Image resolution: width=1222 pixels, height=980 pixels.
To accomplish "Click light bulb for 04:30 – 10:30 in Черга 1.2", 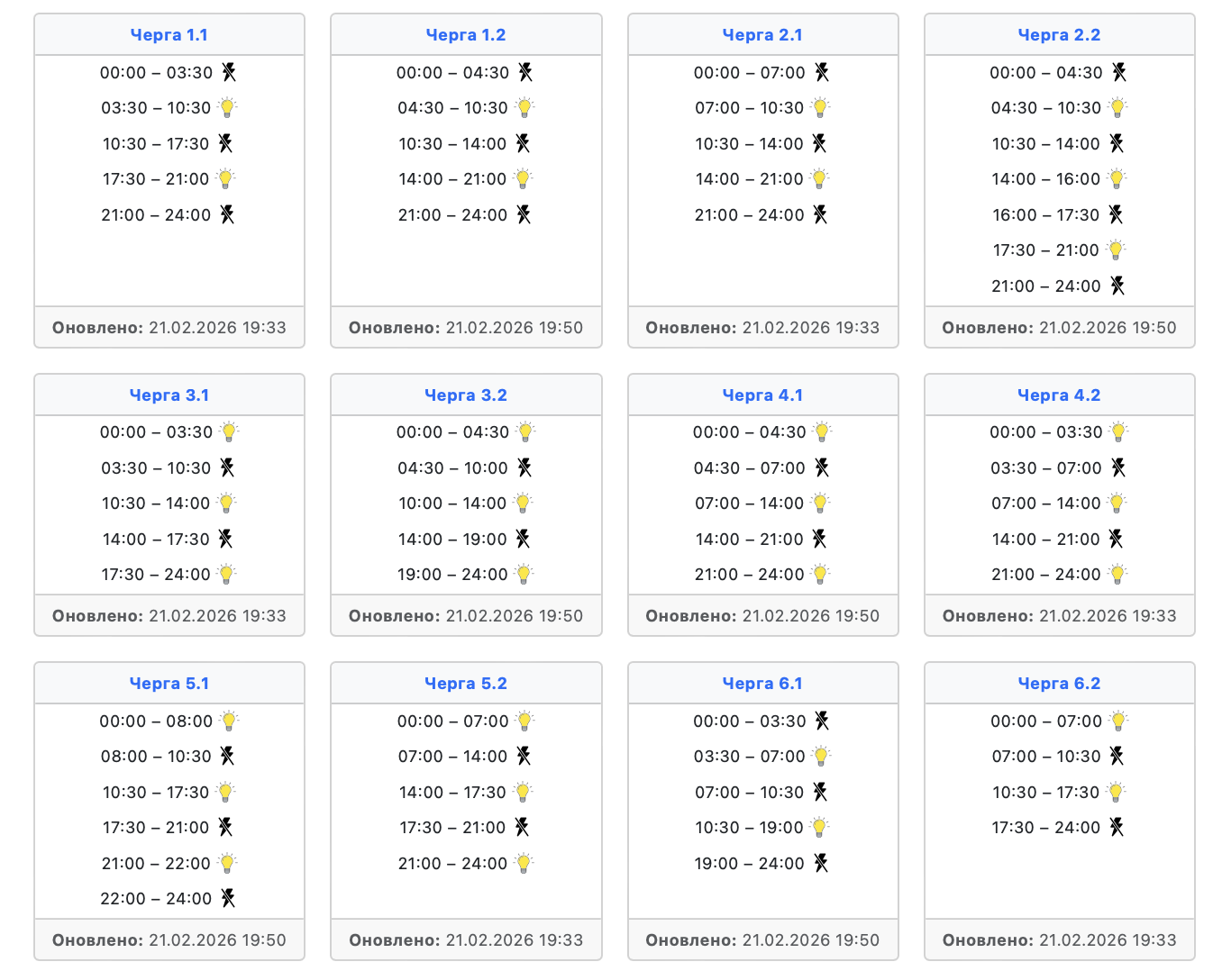I will (x=524, y=108).
